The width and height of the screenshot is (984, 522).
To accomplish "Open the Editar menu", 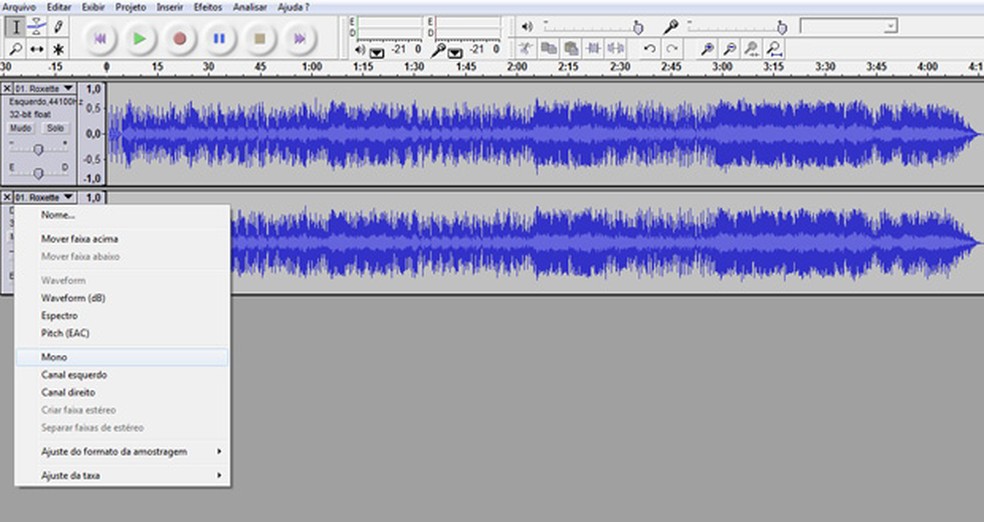I will (x=59, y=8).
